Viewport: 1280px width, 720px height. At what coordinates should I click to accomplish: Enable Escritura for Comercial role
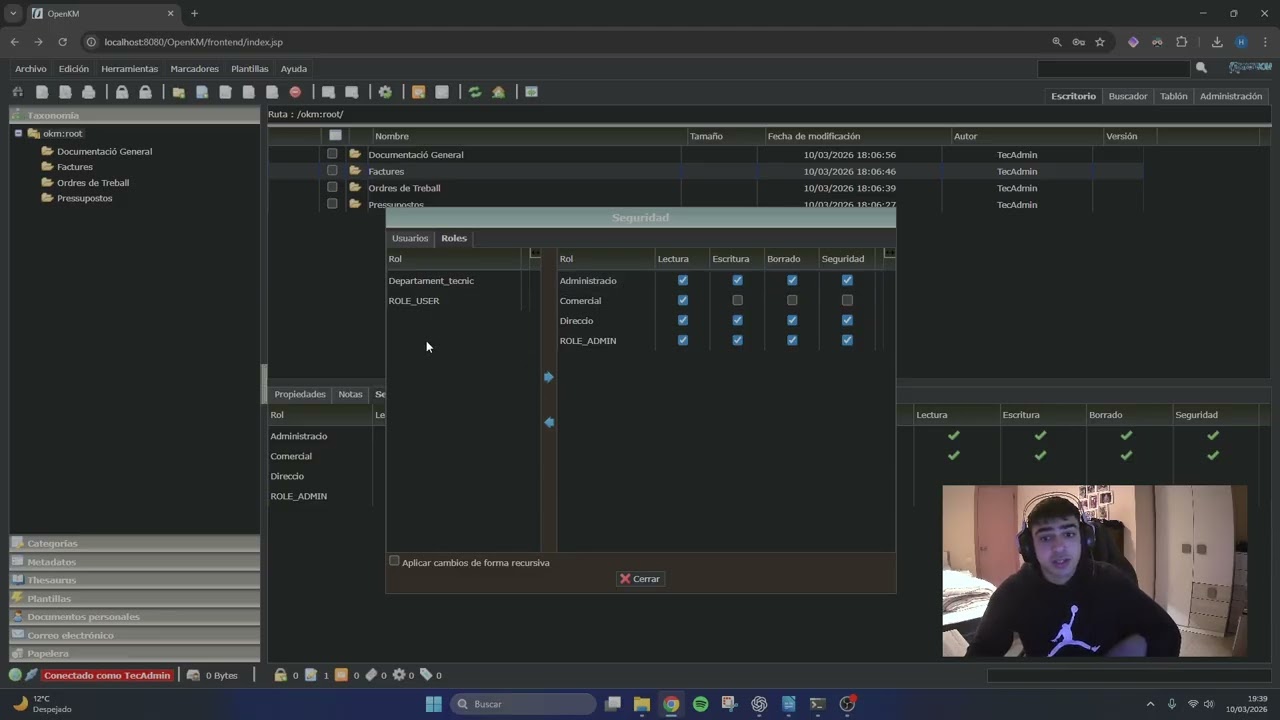(737, 300)
